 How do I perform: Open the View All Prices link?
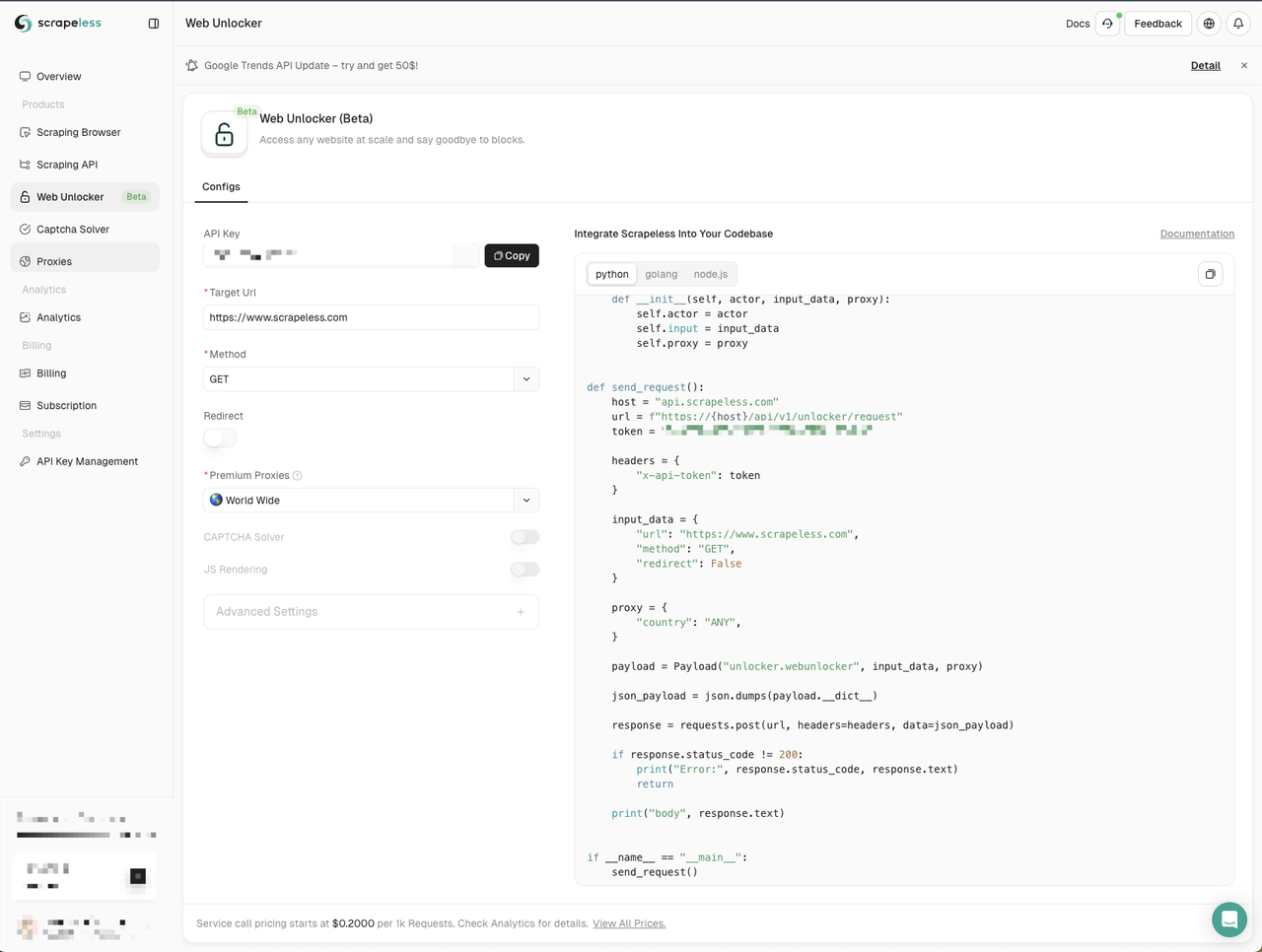(629, 924)
